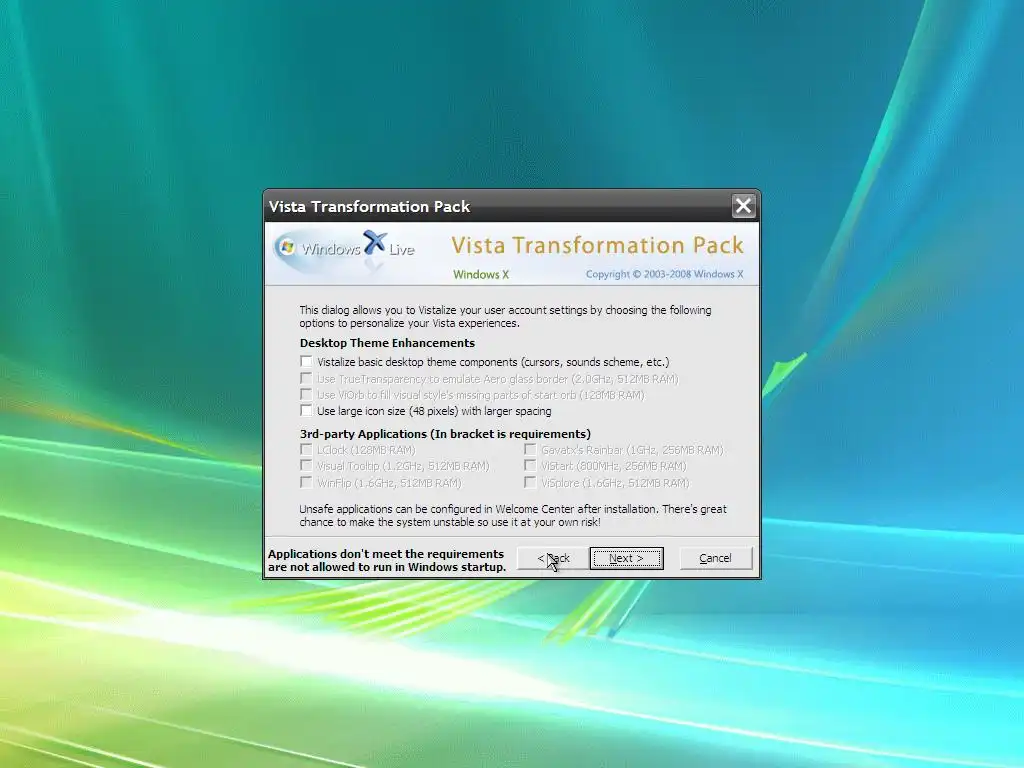Tick the LClock checkbox
Image resolution: width=1024 pixels, height=768 pixels.
pos(306,449)
